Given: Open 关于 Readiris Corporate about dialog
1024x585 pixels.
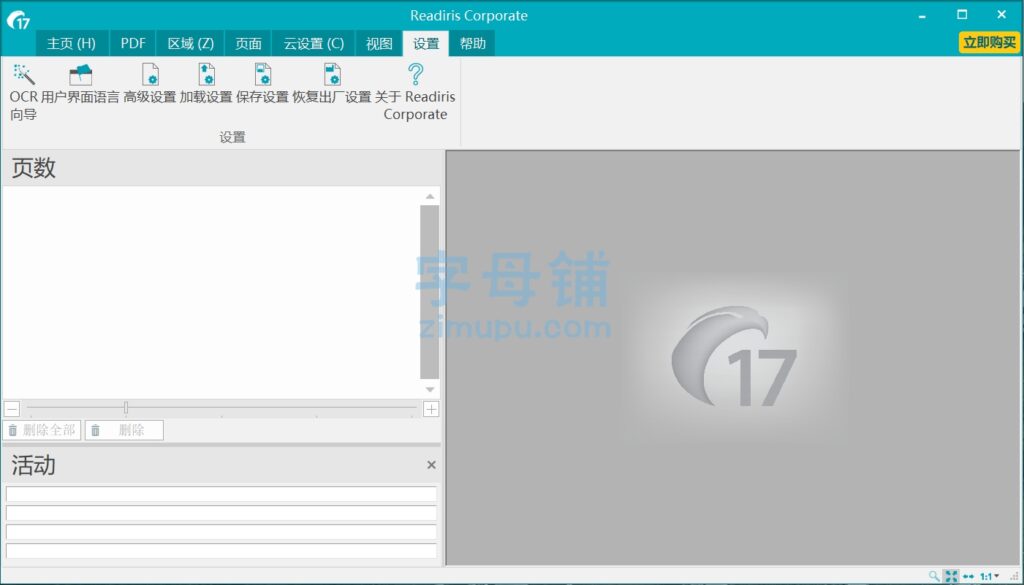Looking at the screenshot, I should coord(415,92).
